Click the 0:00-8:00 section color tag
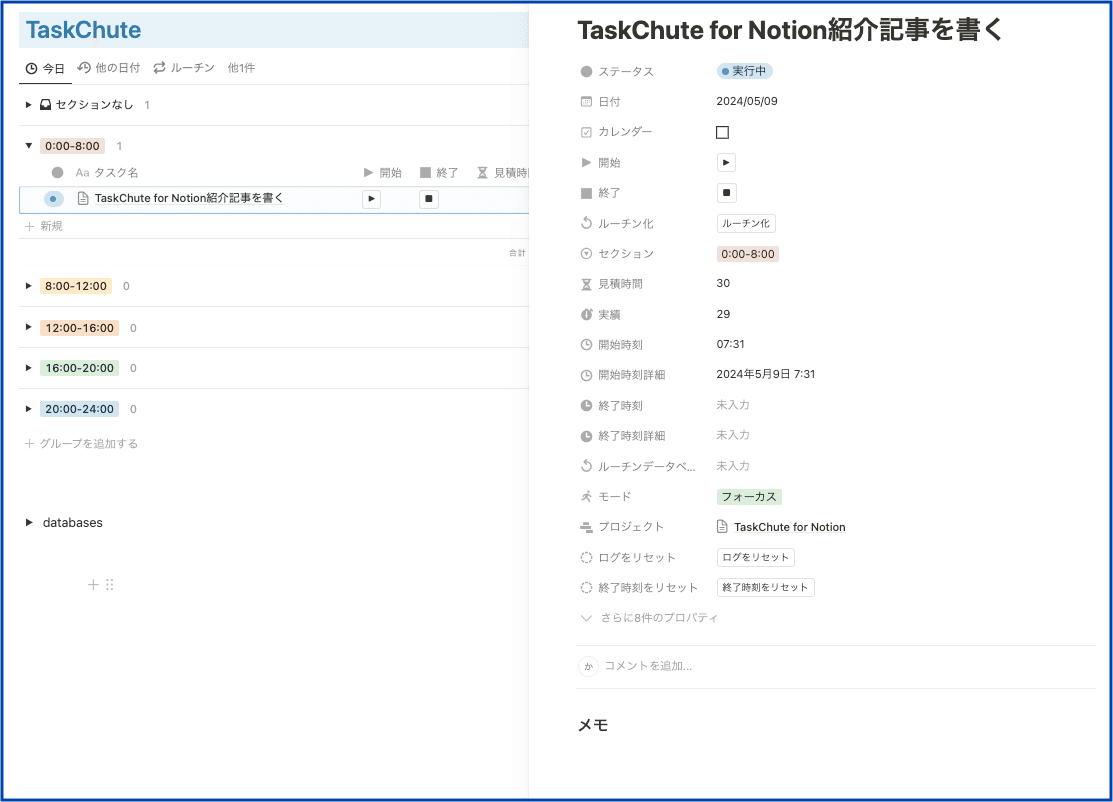 [750, 254]
